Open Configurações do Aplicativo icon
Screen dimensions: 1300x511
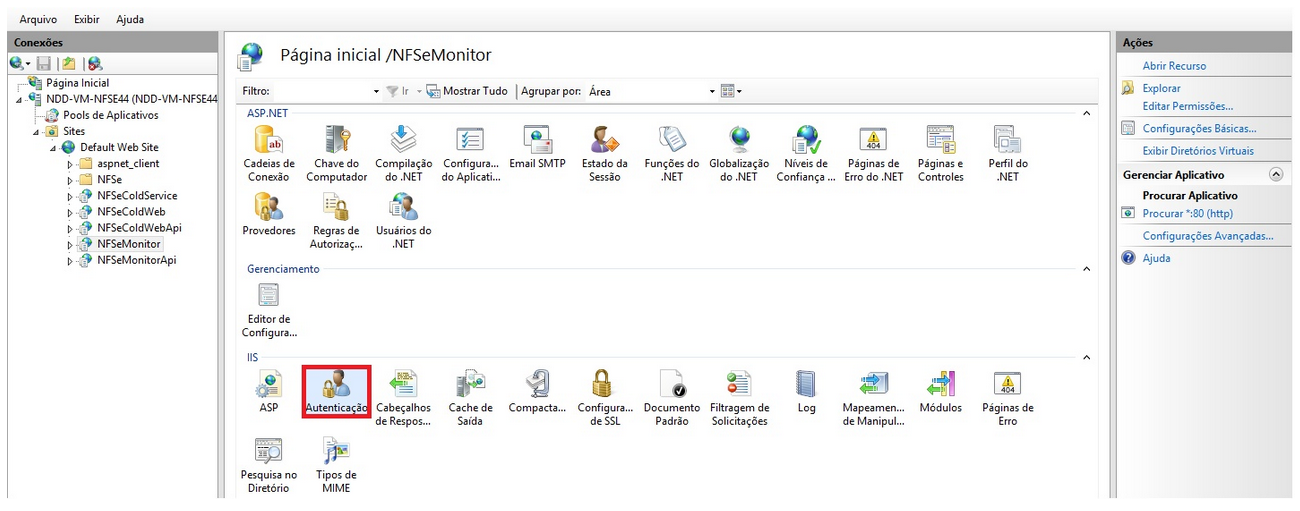[x=470, y=154]
